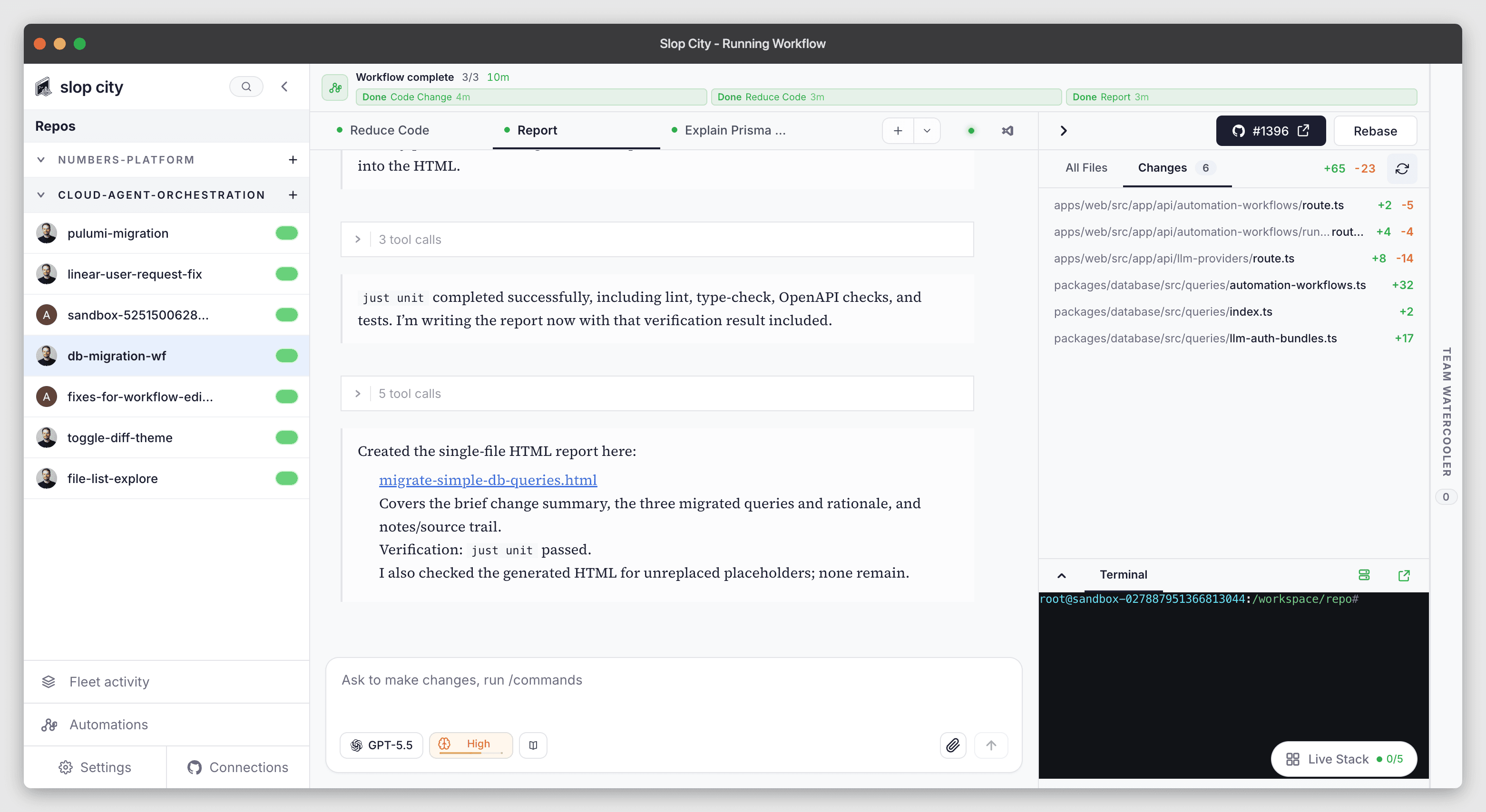Refresh the changes list
The height and width of the screenshot is (812, 1486).
1402,168
